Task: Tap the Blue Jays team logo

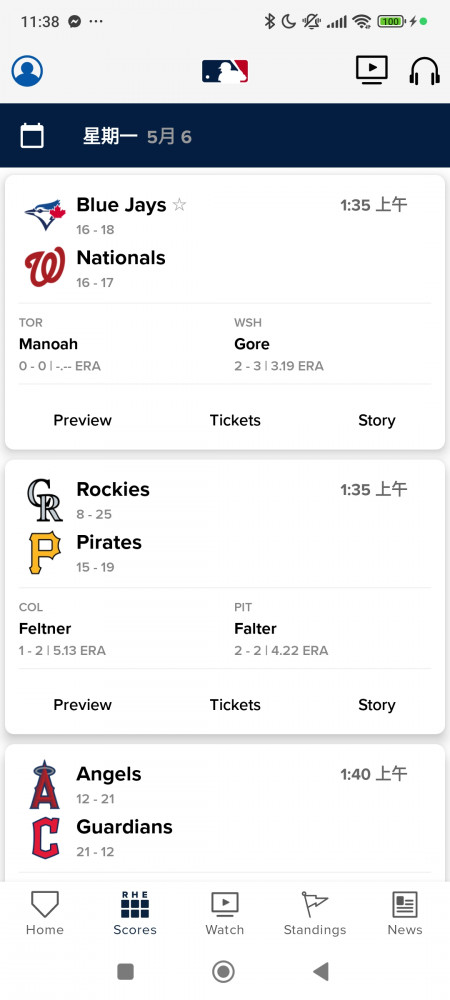Action: point(45,215)
